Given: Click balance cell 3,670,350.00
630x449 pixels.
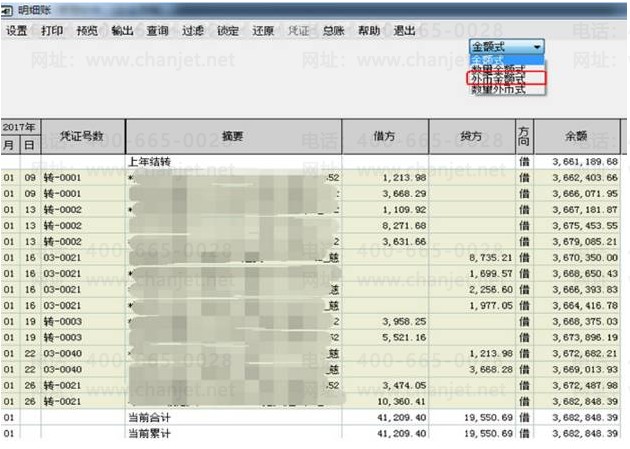Looking at the screenshot, I should point(585,257).
